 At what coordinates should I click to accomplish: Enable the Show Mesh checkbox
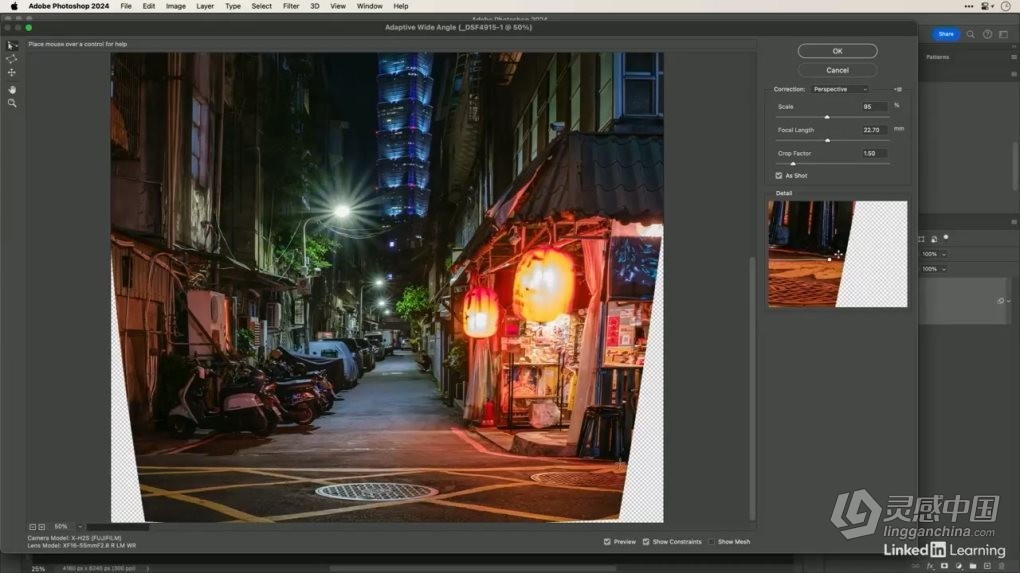[711, 542]
